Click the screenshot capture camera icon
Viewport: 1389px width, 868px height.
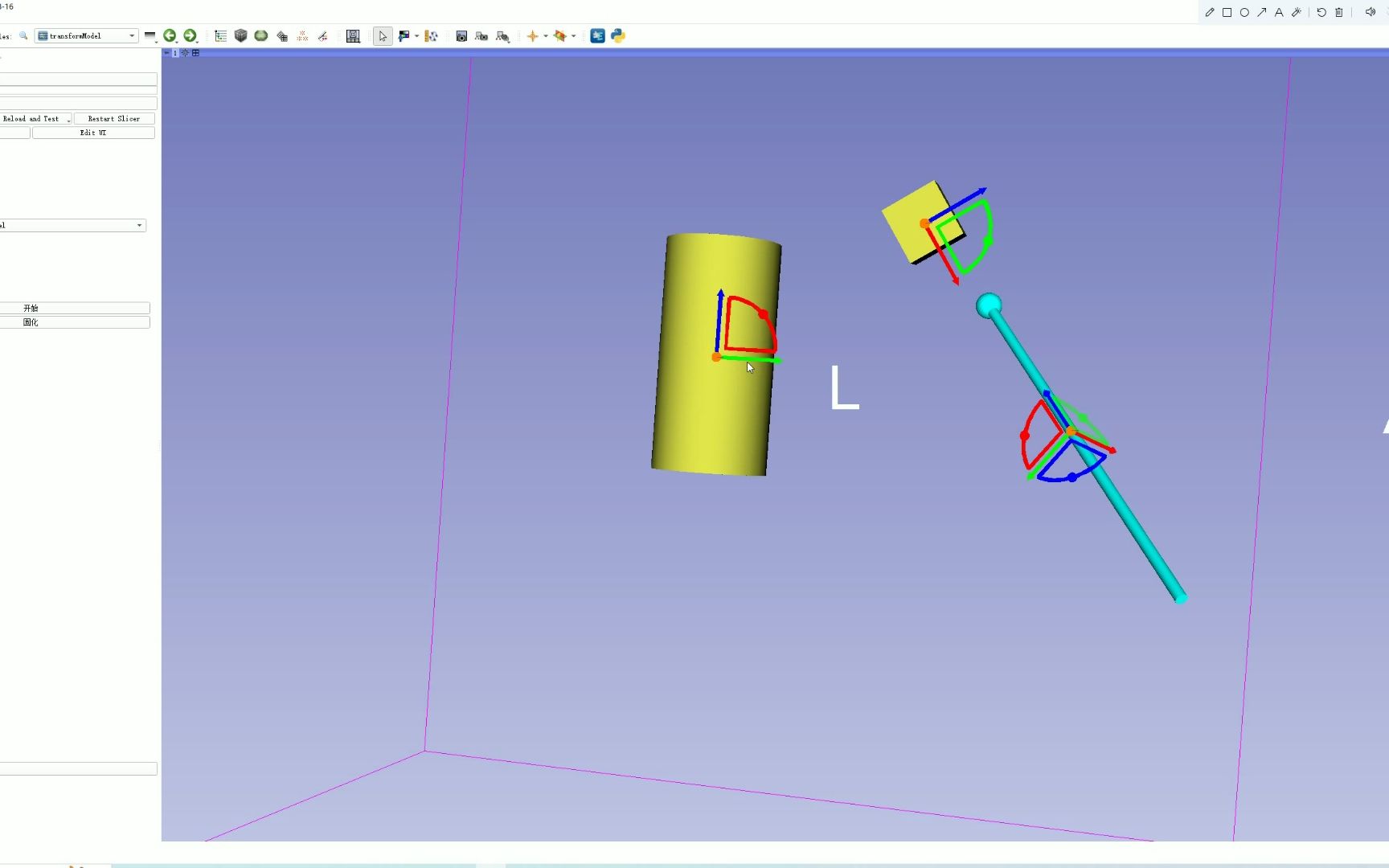click(462, 36)
